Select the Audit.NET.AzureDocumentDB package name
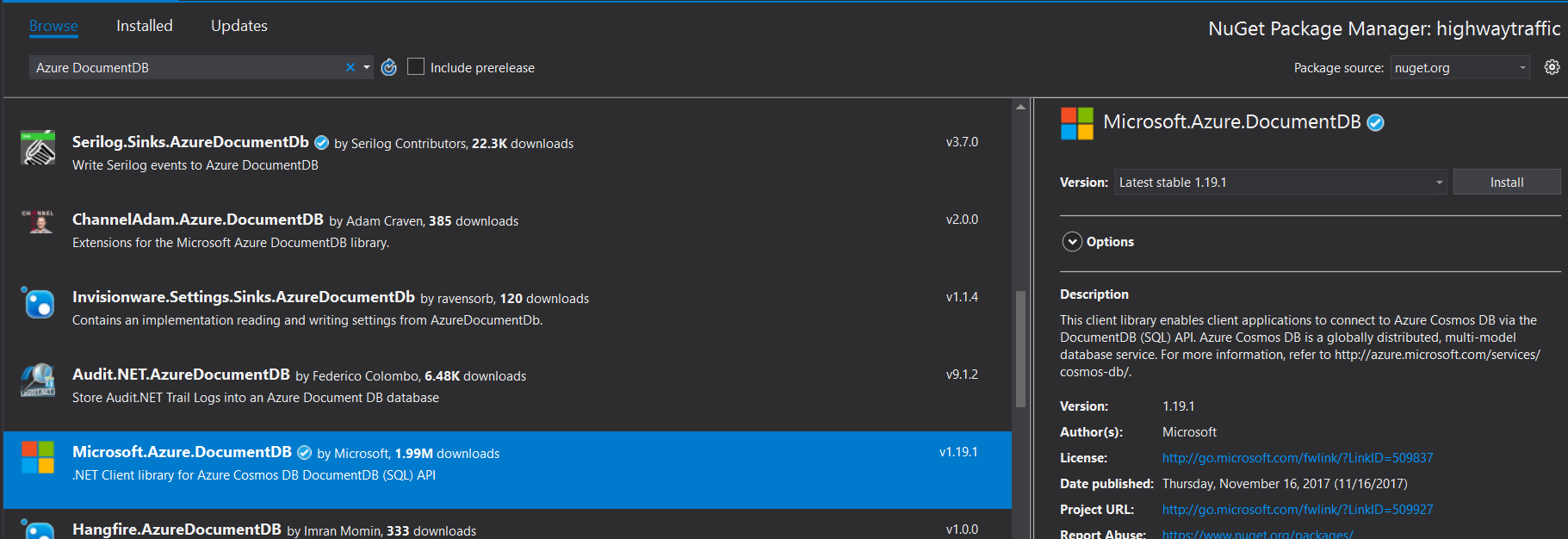 (x=181, y=375)
